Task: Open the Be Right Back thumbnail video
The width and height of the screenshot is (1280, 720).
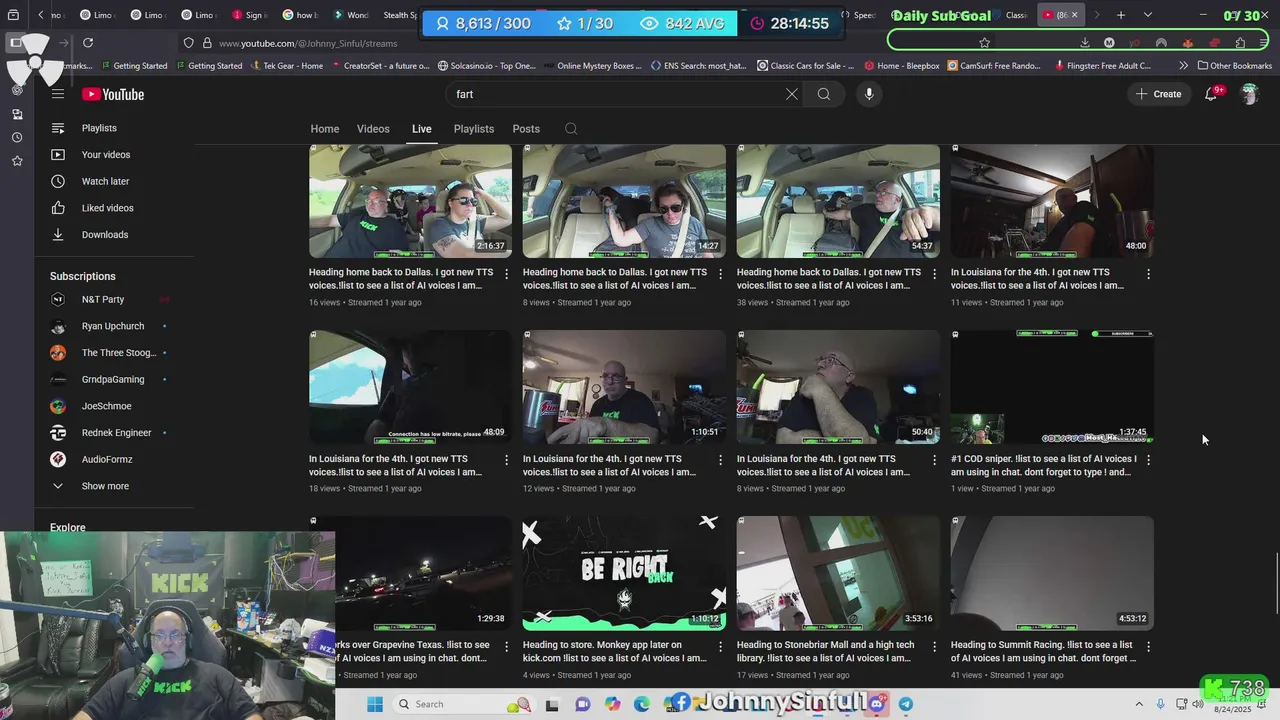Action: (624, 573)
